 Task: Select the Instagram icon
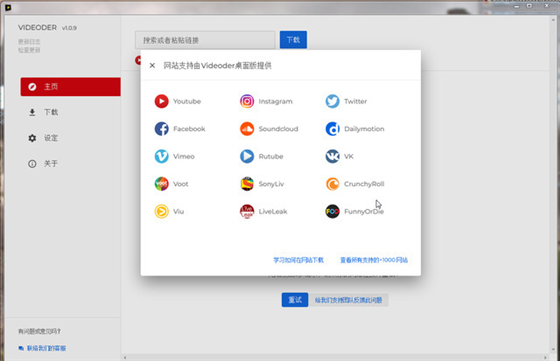[247, 101]
